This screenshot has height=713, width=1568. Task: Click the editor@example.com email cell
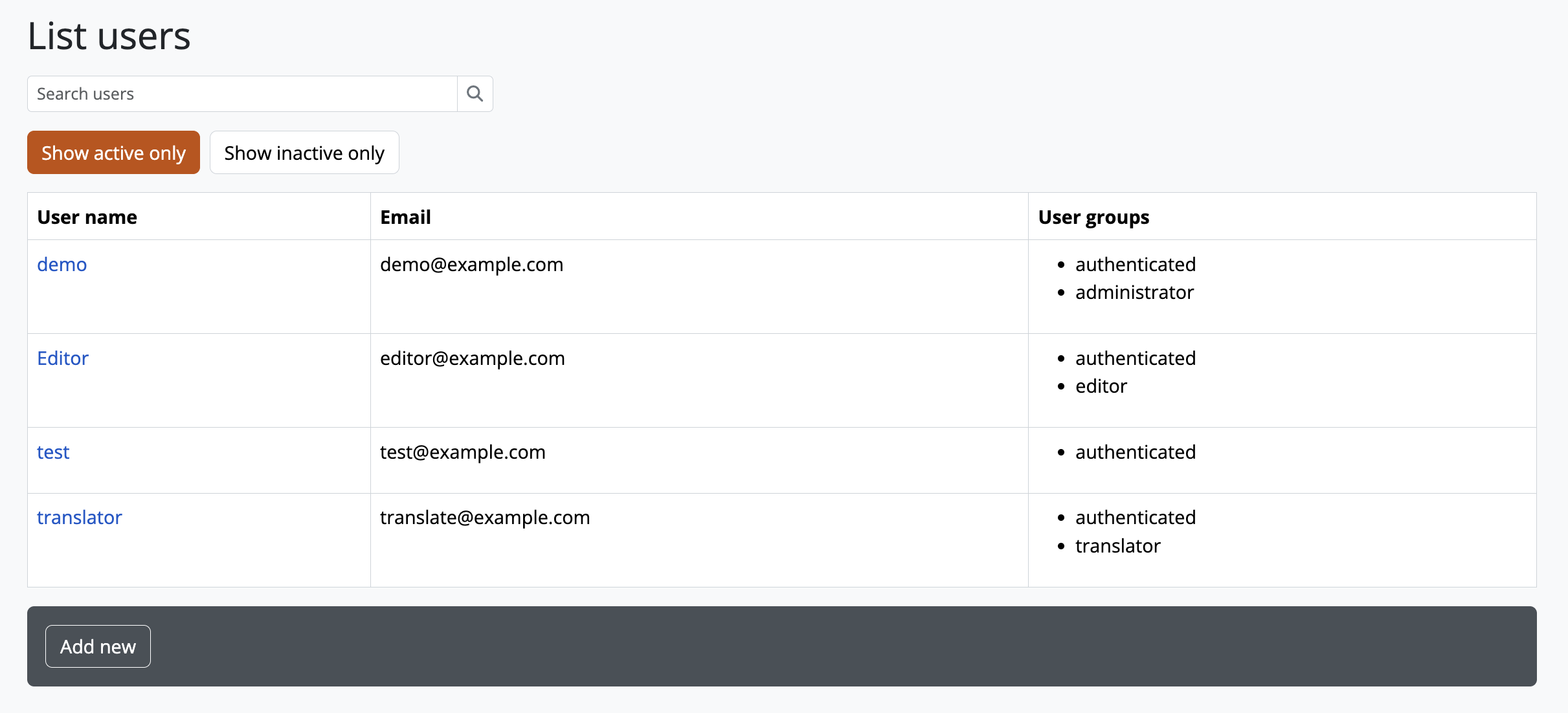coord(473,358)
